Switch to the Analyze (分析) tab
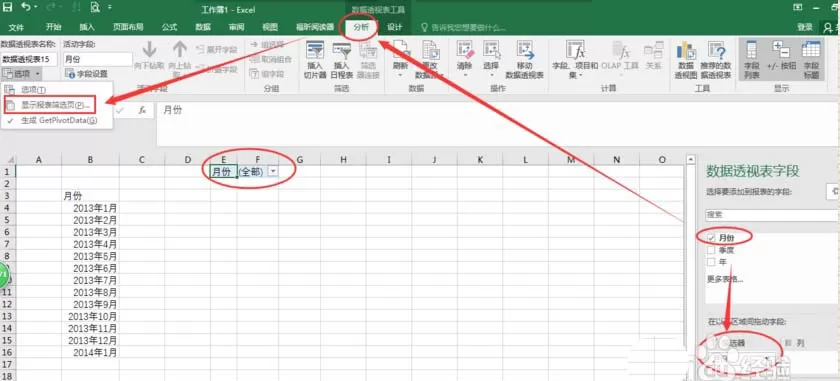The width and height of the screenshot is (840, 381). pos(361,27)
